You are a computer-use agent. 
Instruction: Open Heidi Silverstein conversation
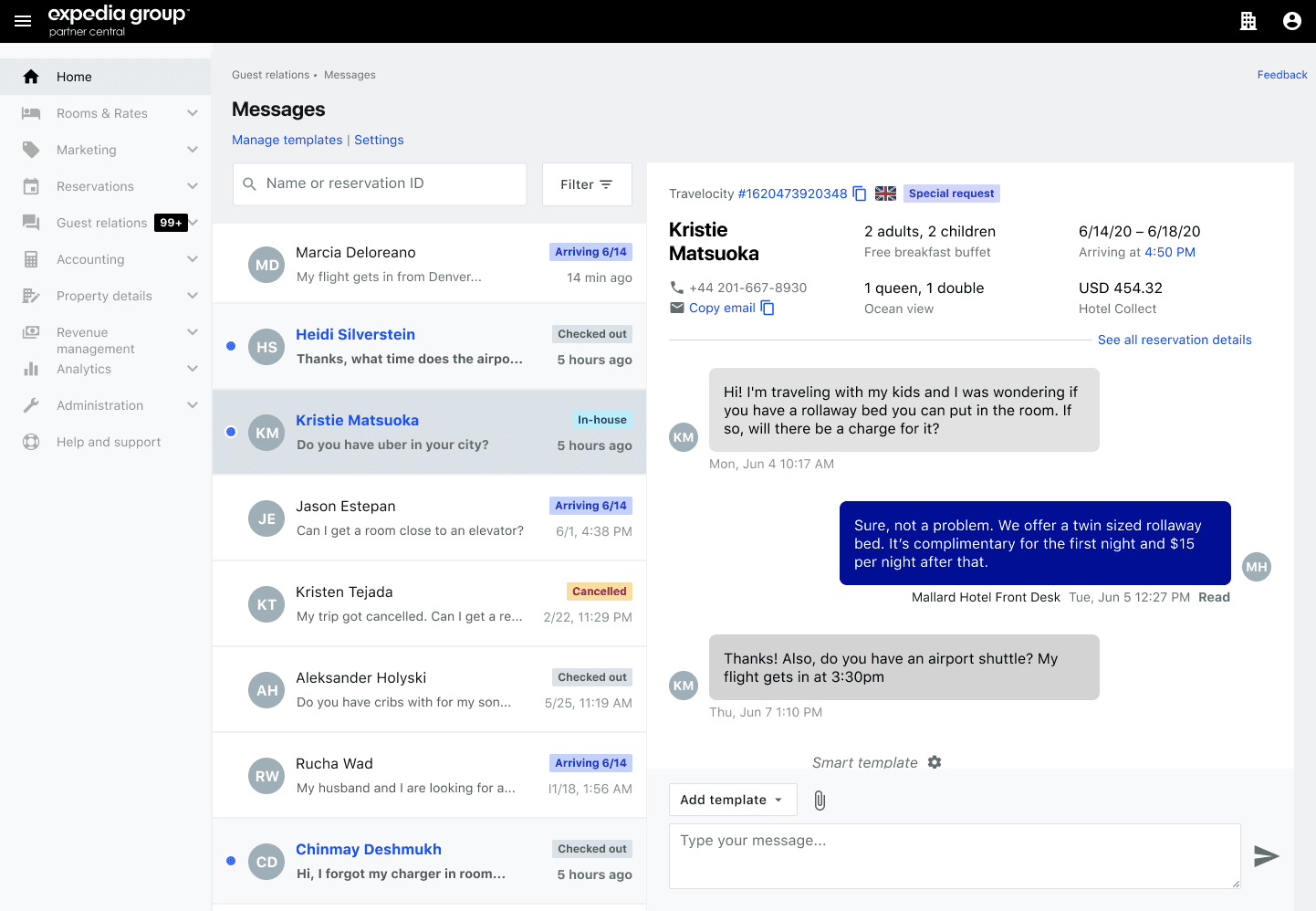(x=429, y=347)
